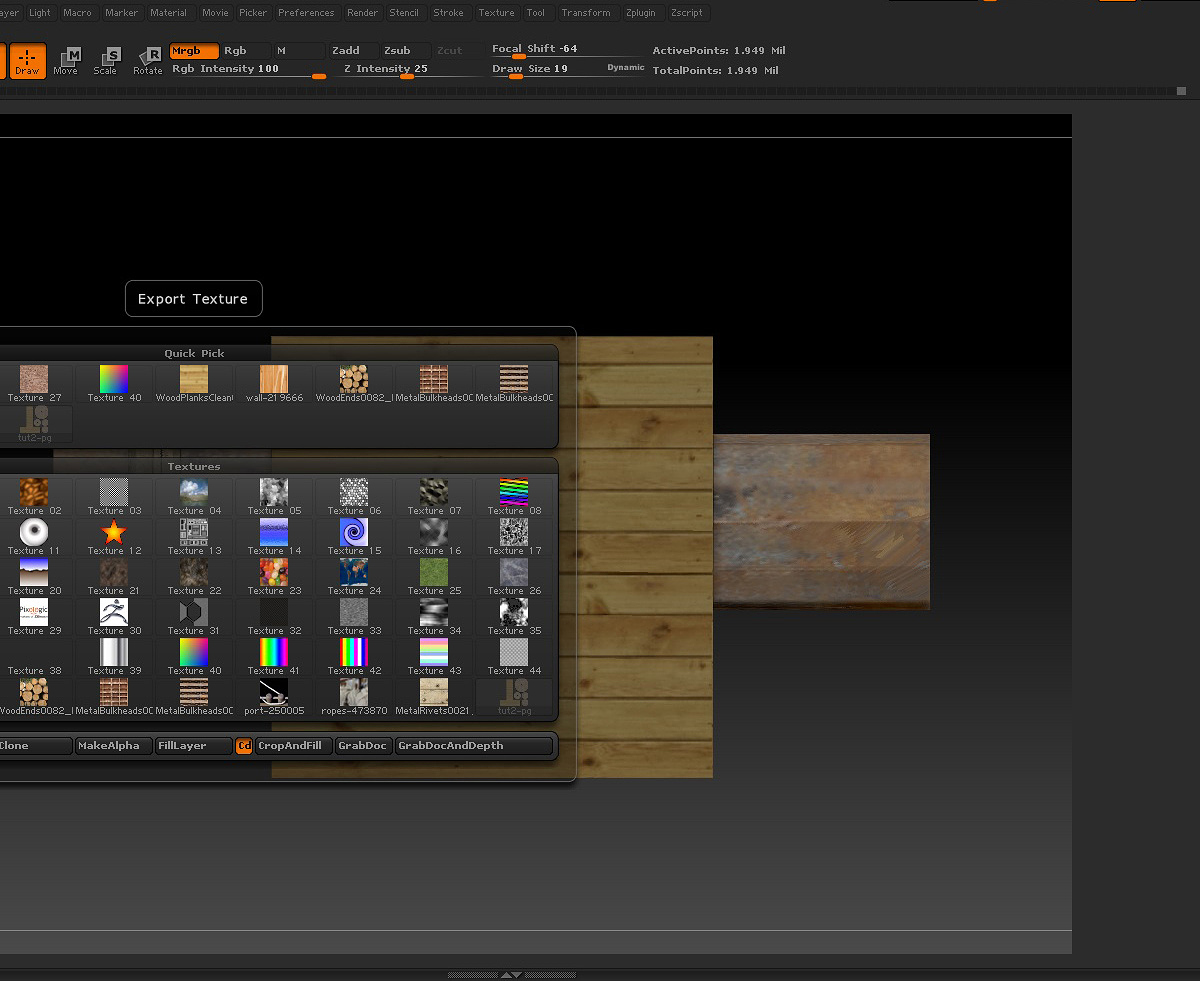This screenshot has width=1200, height=981.
Task: Pick the Texture 39 metallic gradient
Action: 114,657
